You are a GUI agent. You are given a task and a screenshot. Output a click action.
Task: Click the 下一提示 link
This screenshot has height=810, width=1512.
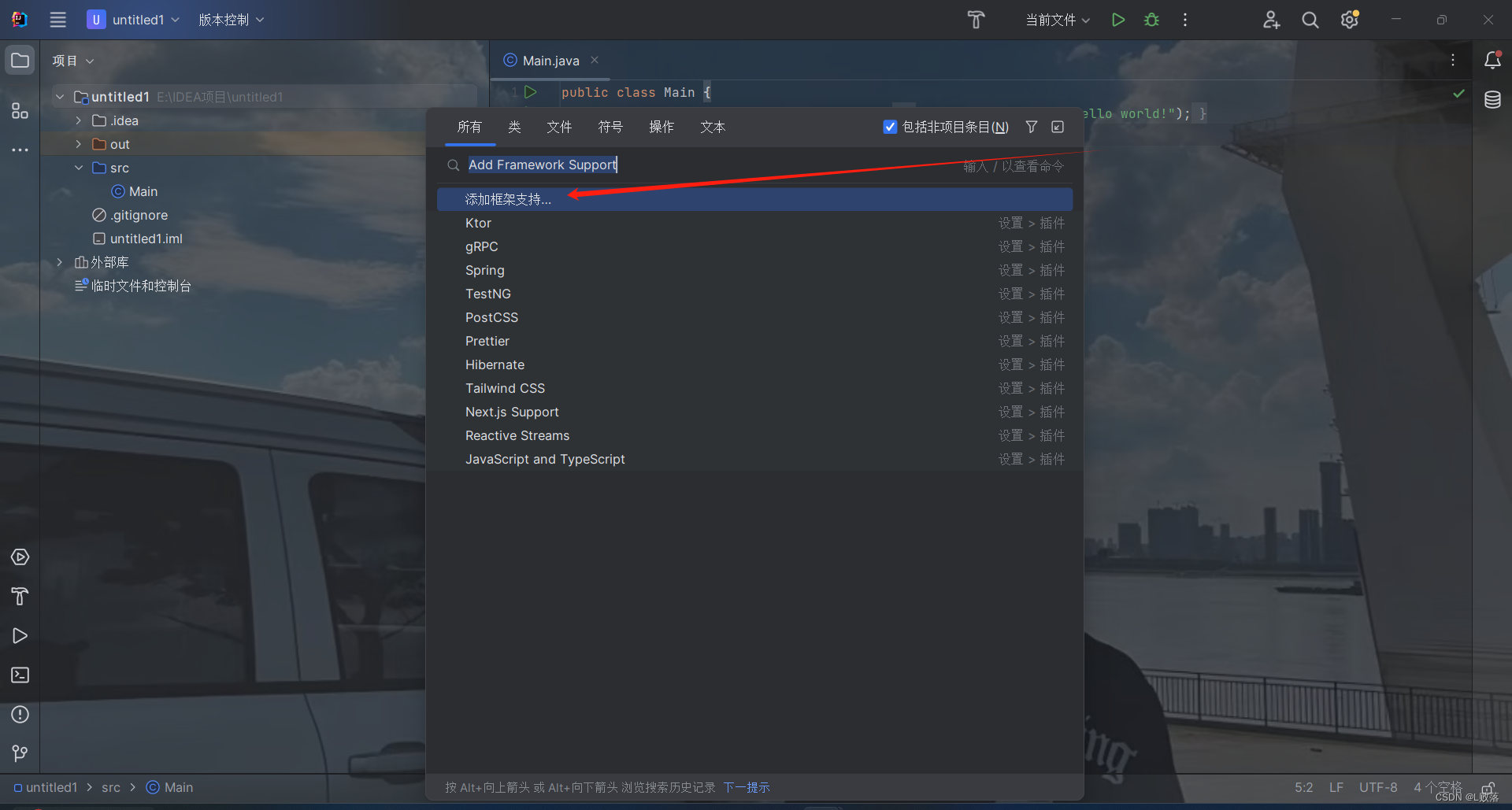[x=746, y=787]
